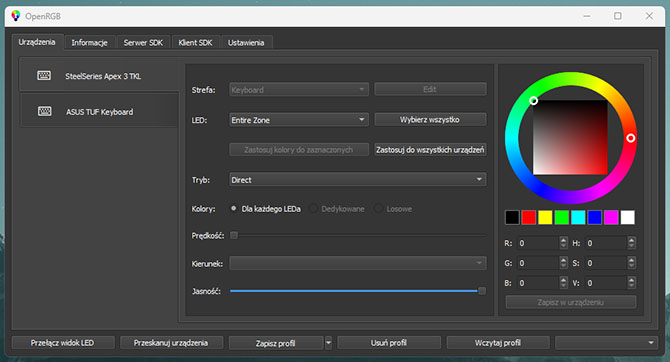
Task: Open the LED Entire Zone dropdown
Action: pos(299,120)
